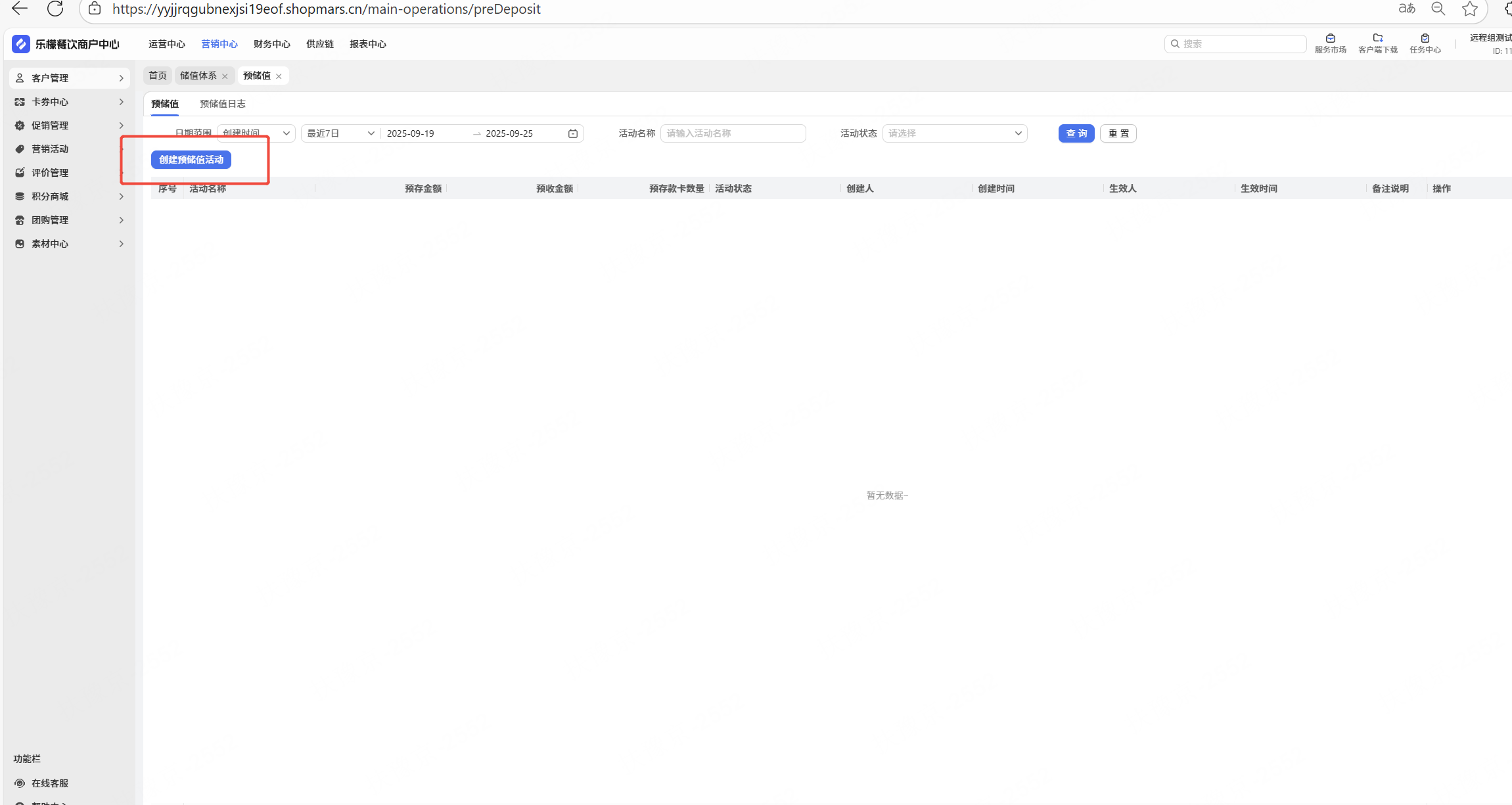Viewport: 1512px width, 805px height.
Task: Click the browser zoom magnifier icon
Action: pyautogui.click(x=1438, y=9)
